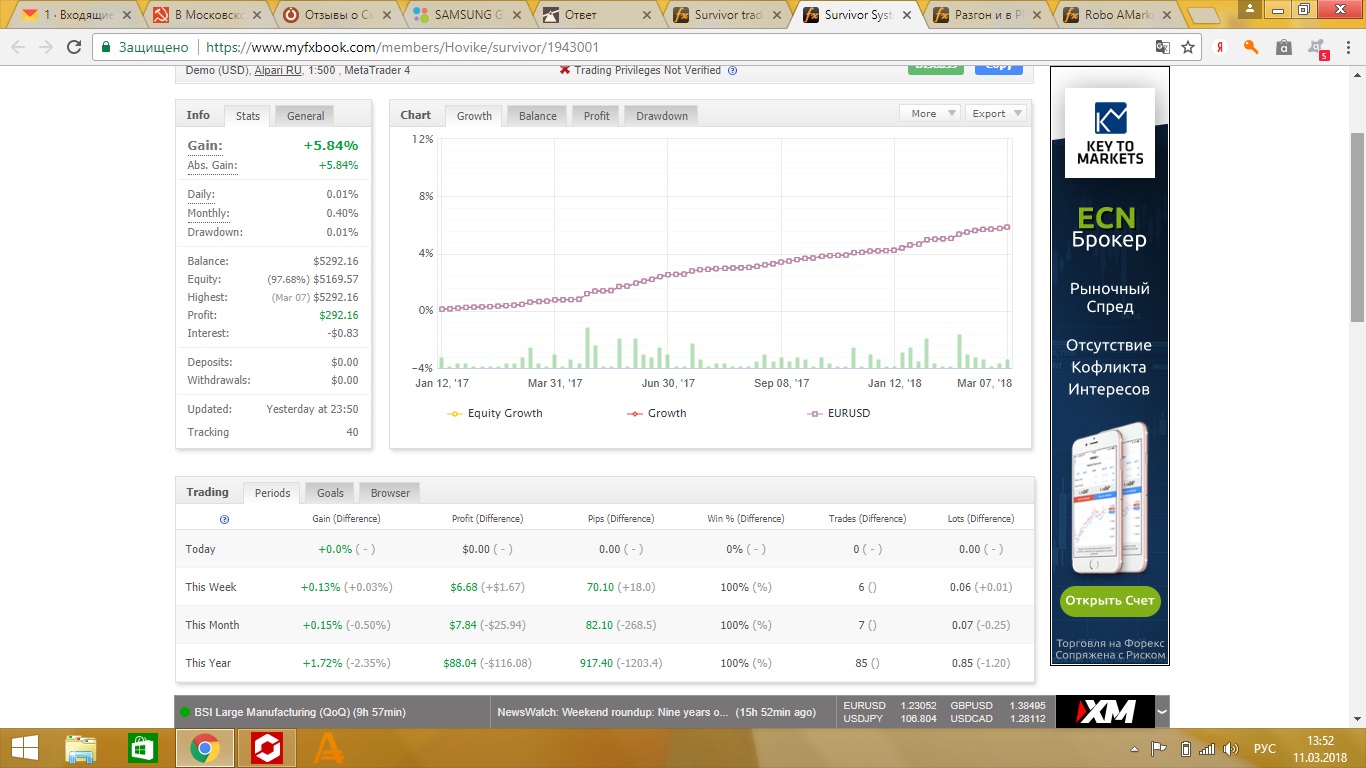Toggle the EURUSD legend series
Screen dimensions: 1366x768
click(838, 413)
